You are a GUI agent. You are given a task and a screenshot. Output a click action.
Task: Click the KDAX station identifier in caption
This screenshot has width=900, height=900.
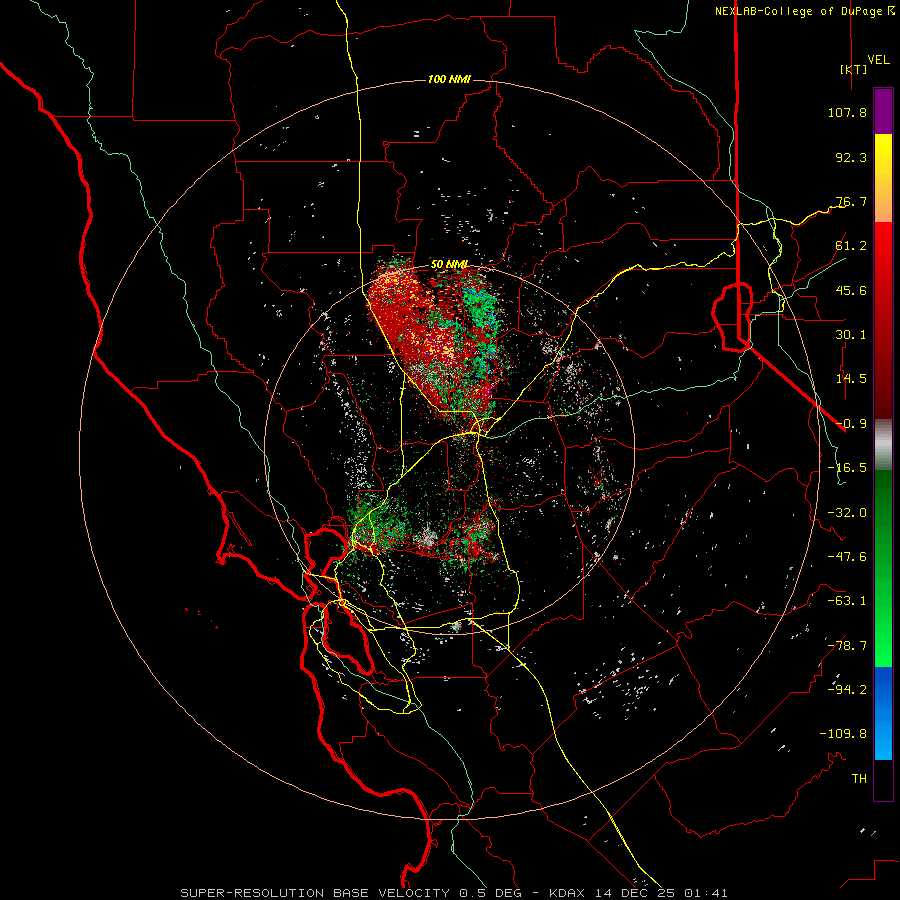point(568,893)
